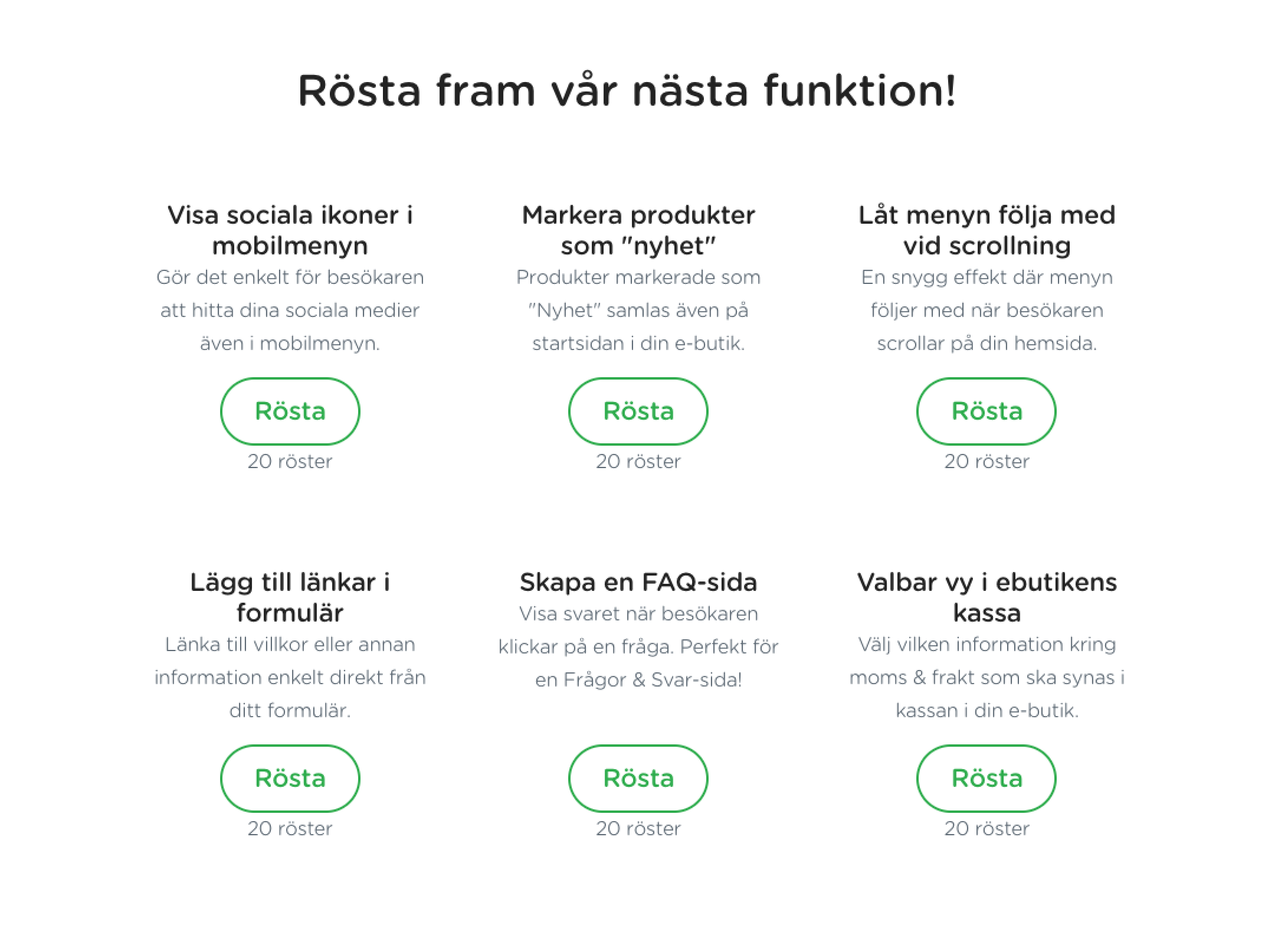
Task: Click the description about linking villkor in forms
Action: (290, 677)
